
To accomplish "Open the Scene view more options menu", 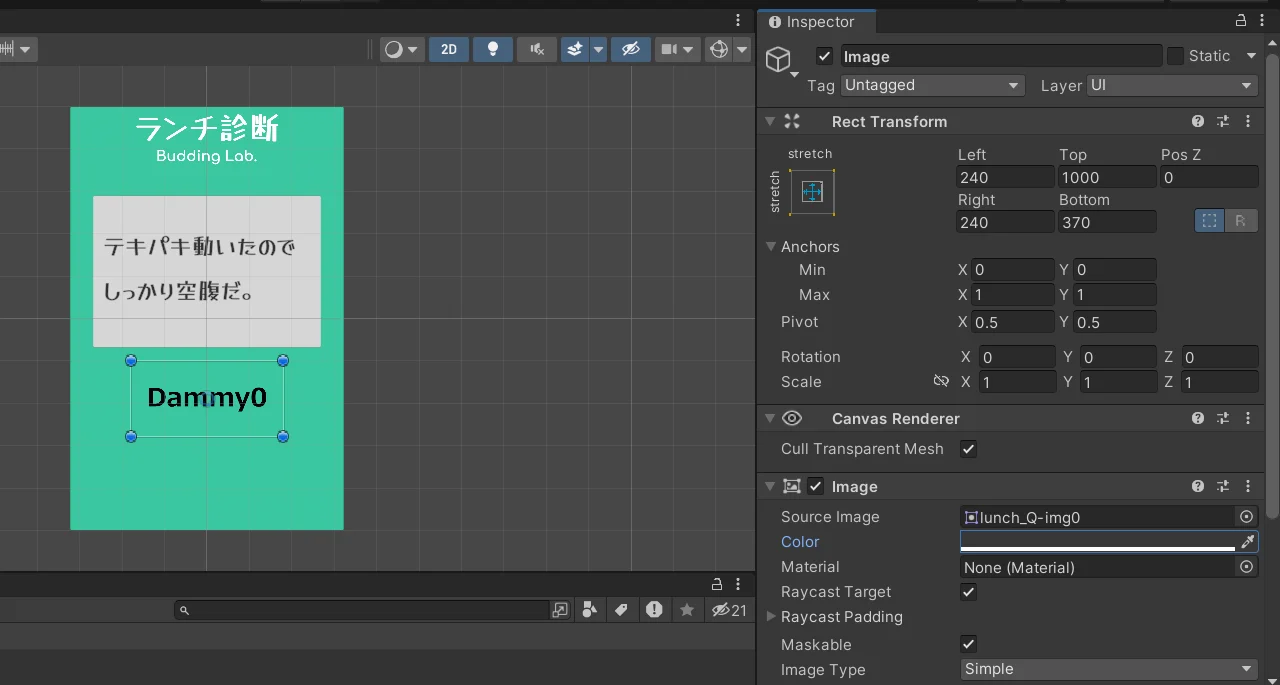I will pyautogui.click(x=738, y=21).
